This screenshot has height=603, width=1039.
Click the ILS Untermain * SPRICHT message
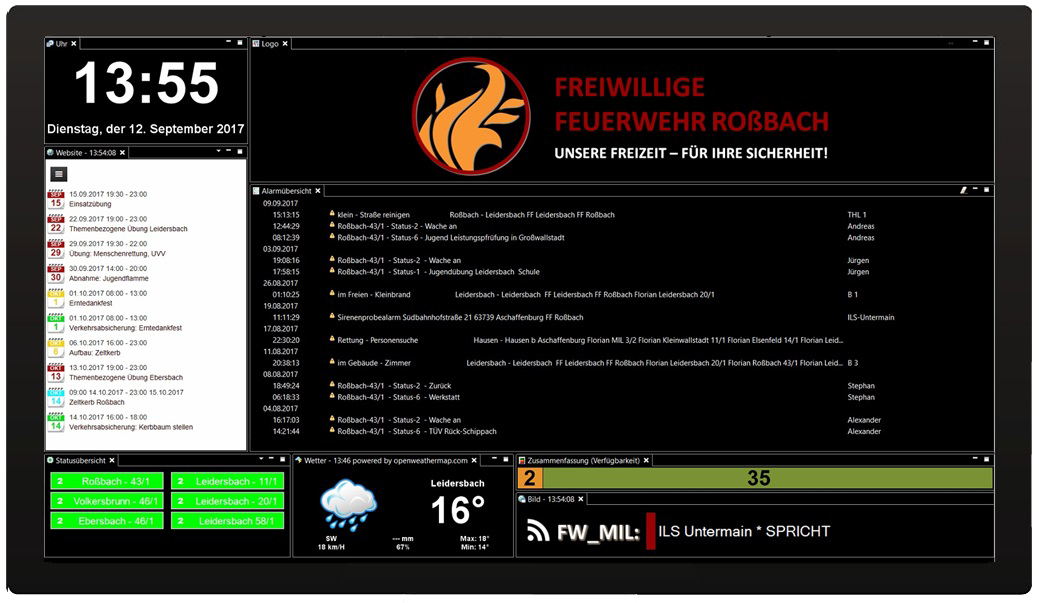coord(743,531)
